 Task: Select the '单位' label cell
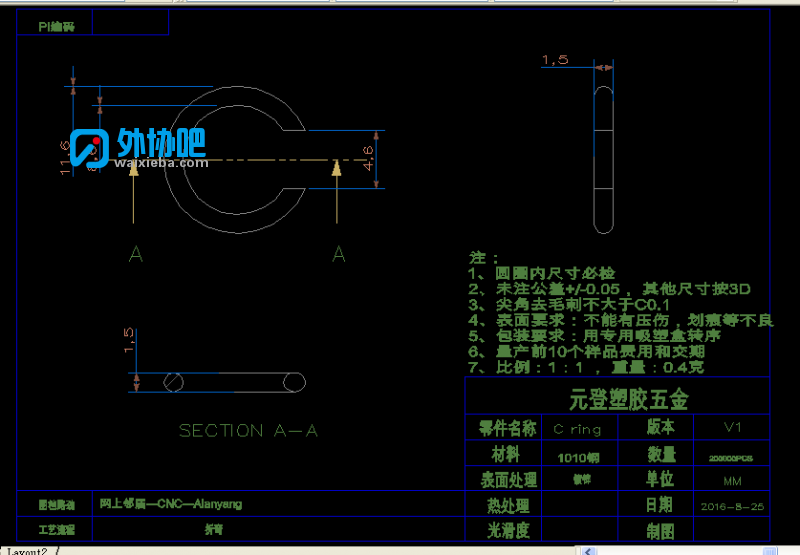(x=660, y=478)
